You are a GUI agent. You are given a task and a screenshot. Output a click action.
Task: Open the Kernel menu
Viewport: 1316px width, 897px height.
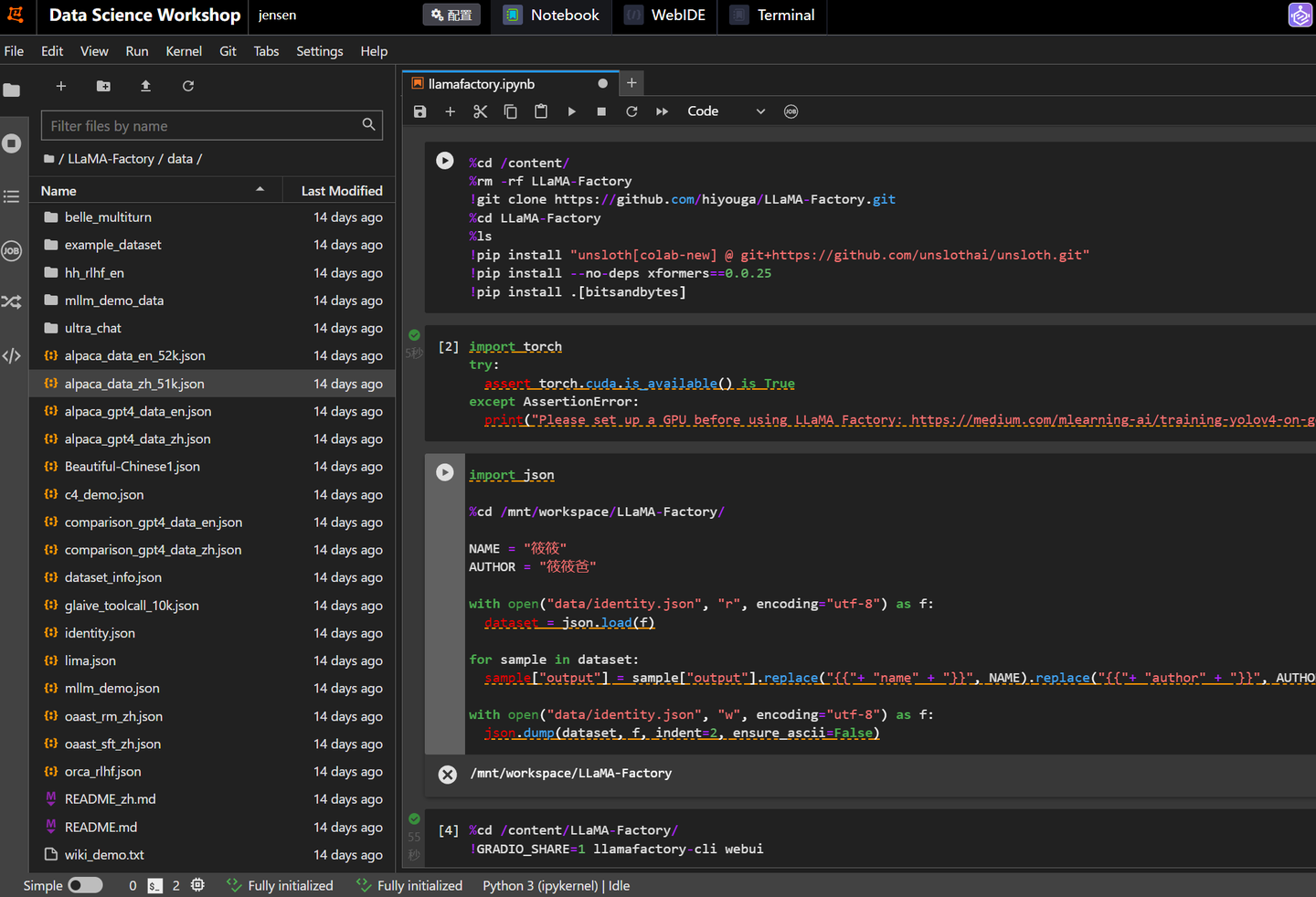[184, 51]
